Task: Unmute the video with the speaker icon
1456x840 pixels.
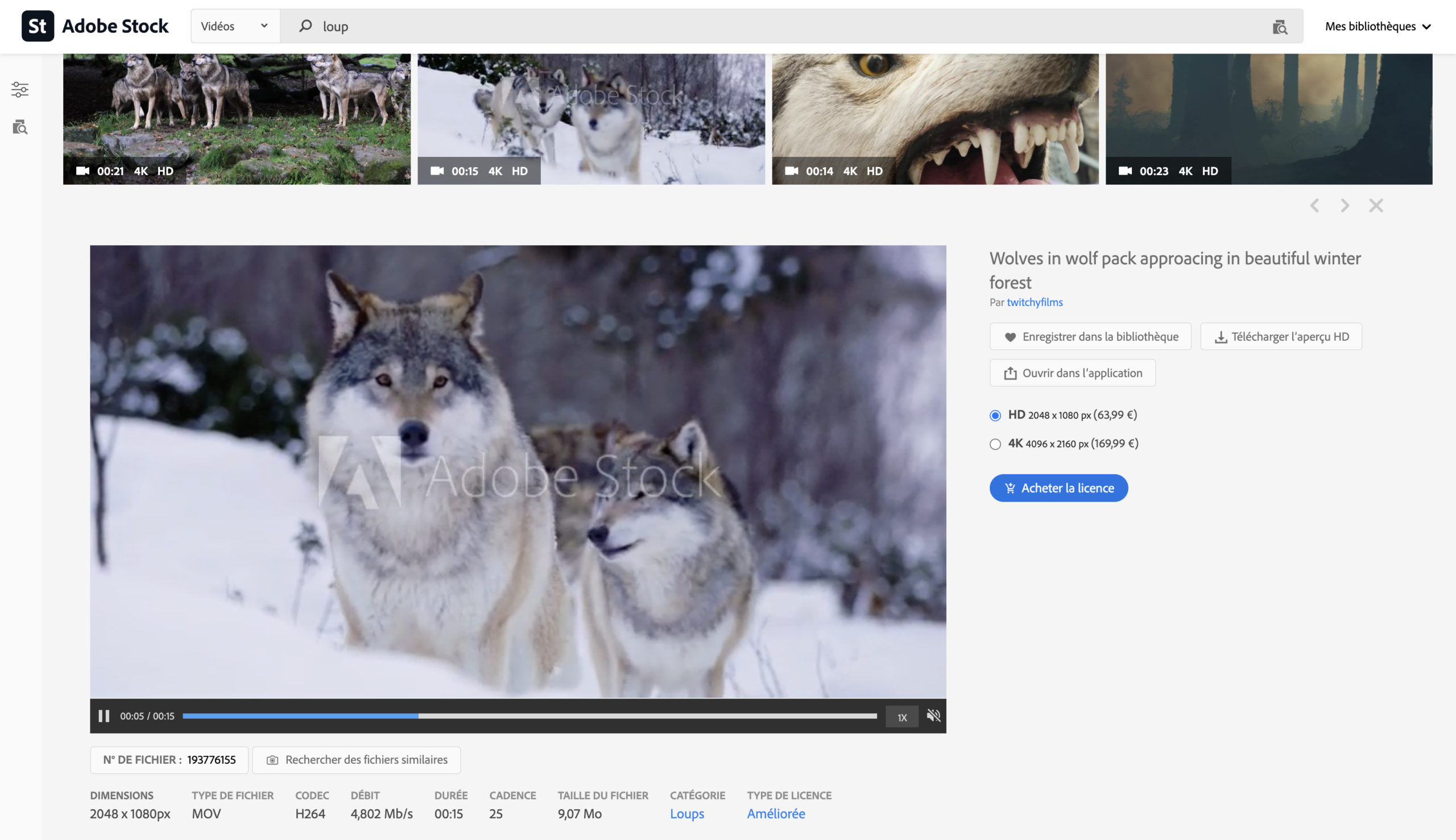Action: point(933,716)
